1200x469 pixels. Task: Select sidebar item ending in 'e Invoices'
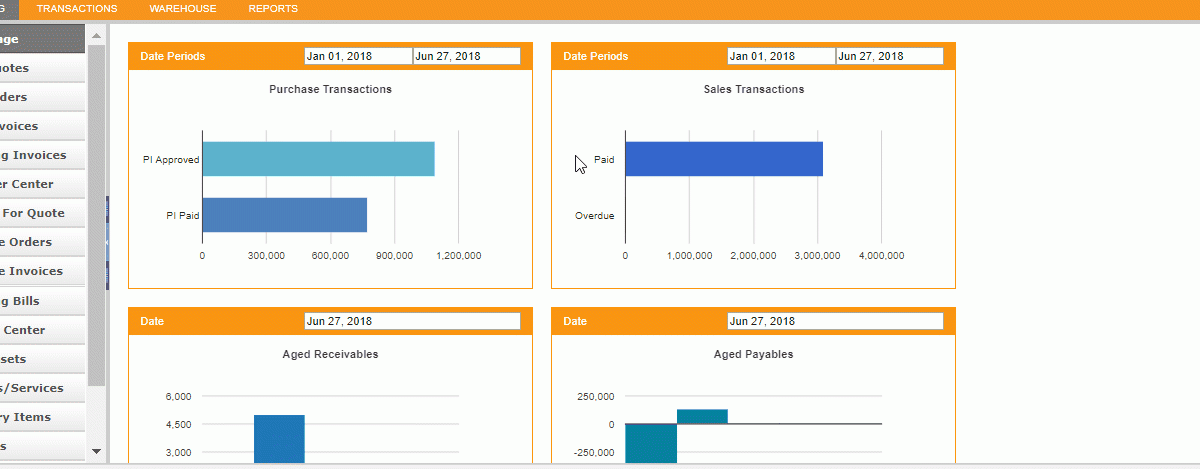(42, 271)
